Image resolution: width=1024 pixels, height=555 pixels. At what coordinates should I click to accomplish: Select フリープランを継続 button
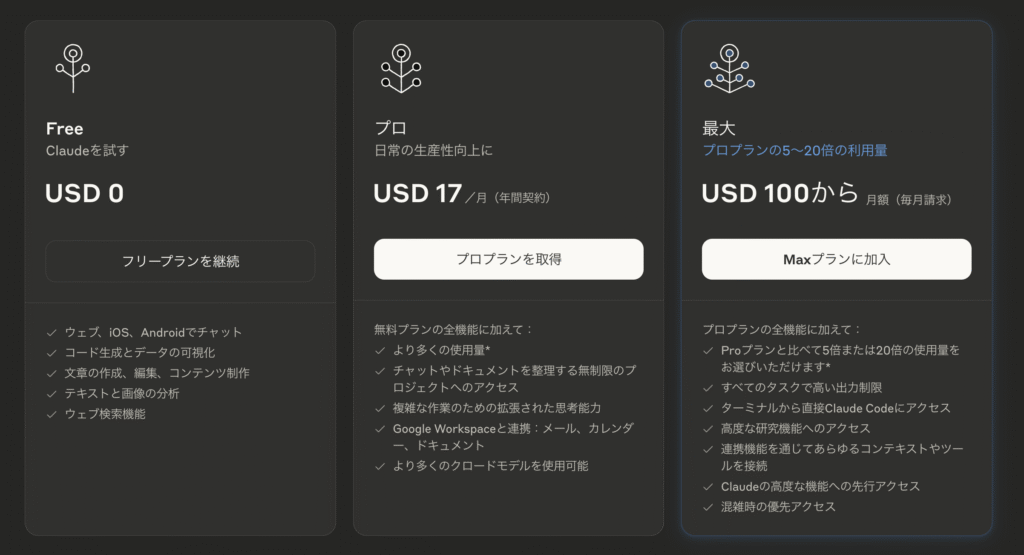[x=180, y=261]
